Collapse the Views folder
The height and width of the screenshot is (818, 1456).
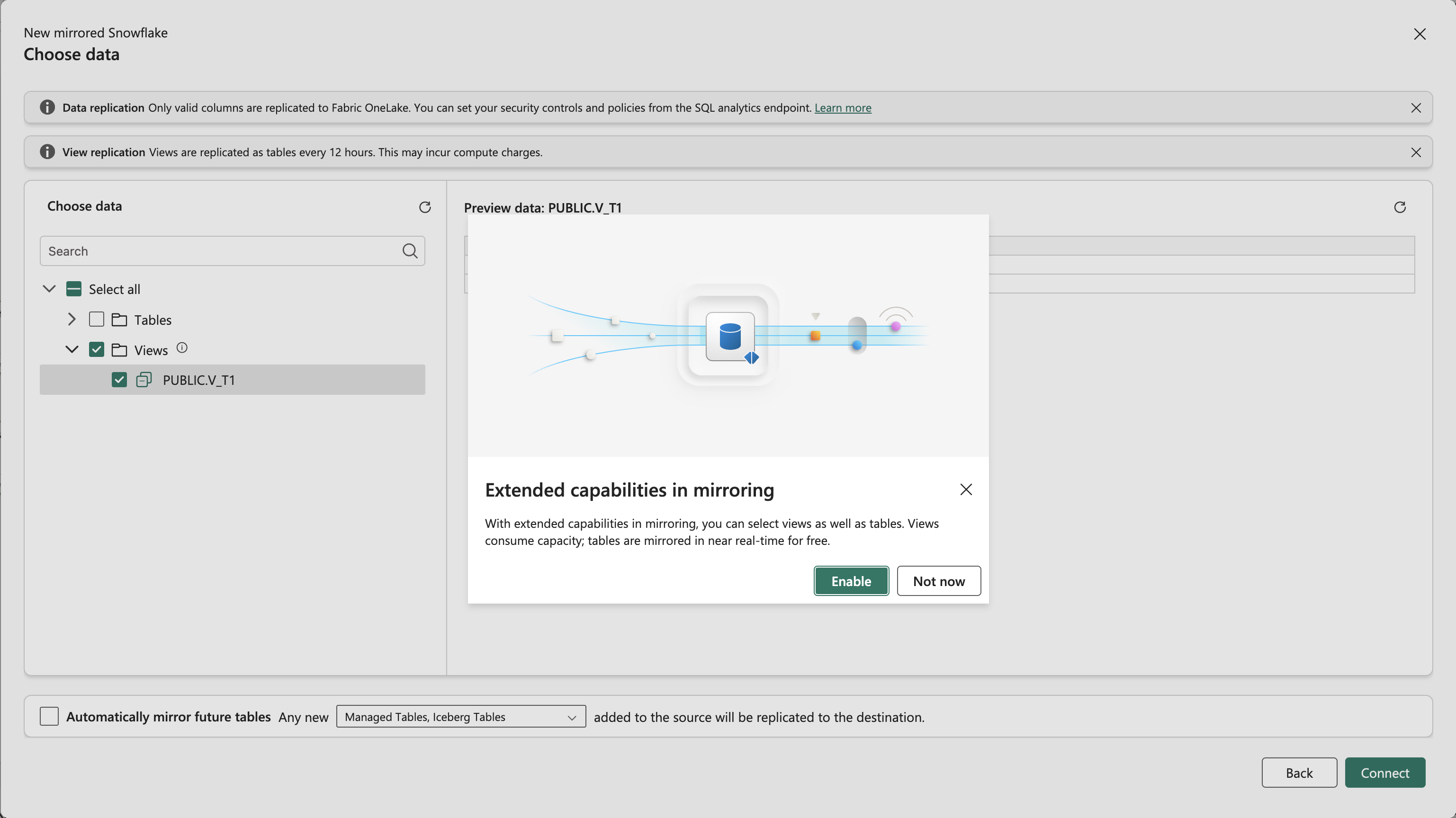pos(71,350)
